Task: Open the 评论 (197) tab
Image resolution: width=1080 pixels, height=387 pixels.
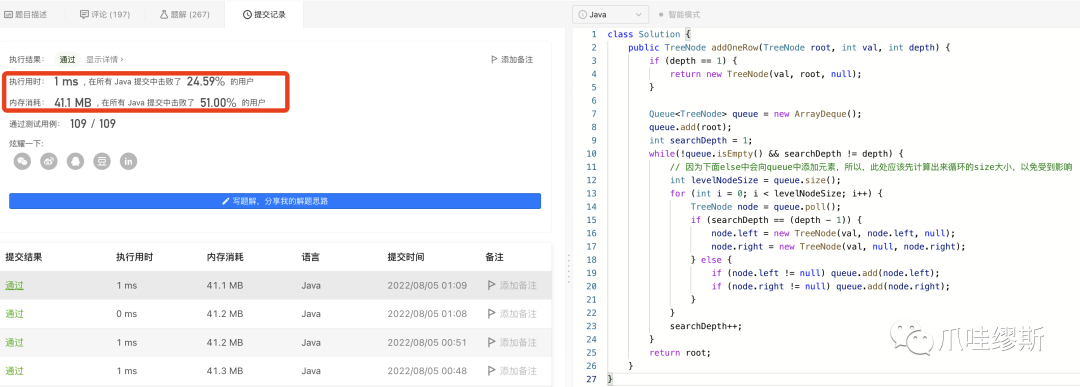Action: point(105,14)
